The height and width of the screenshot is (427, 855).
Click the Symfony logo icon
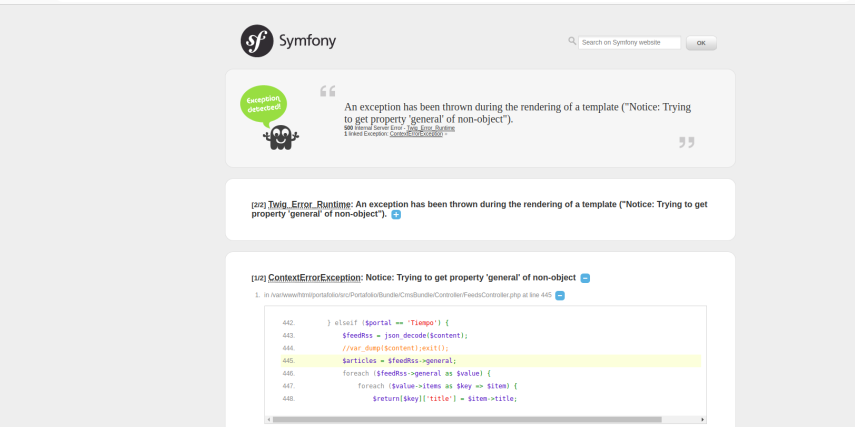(x=257, y=41)
